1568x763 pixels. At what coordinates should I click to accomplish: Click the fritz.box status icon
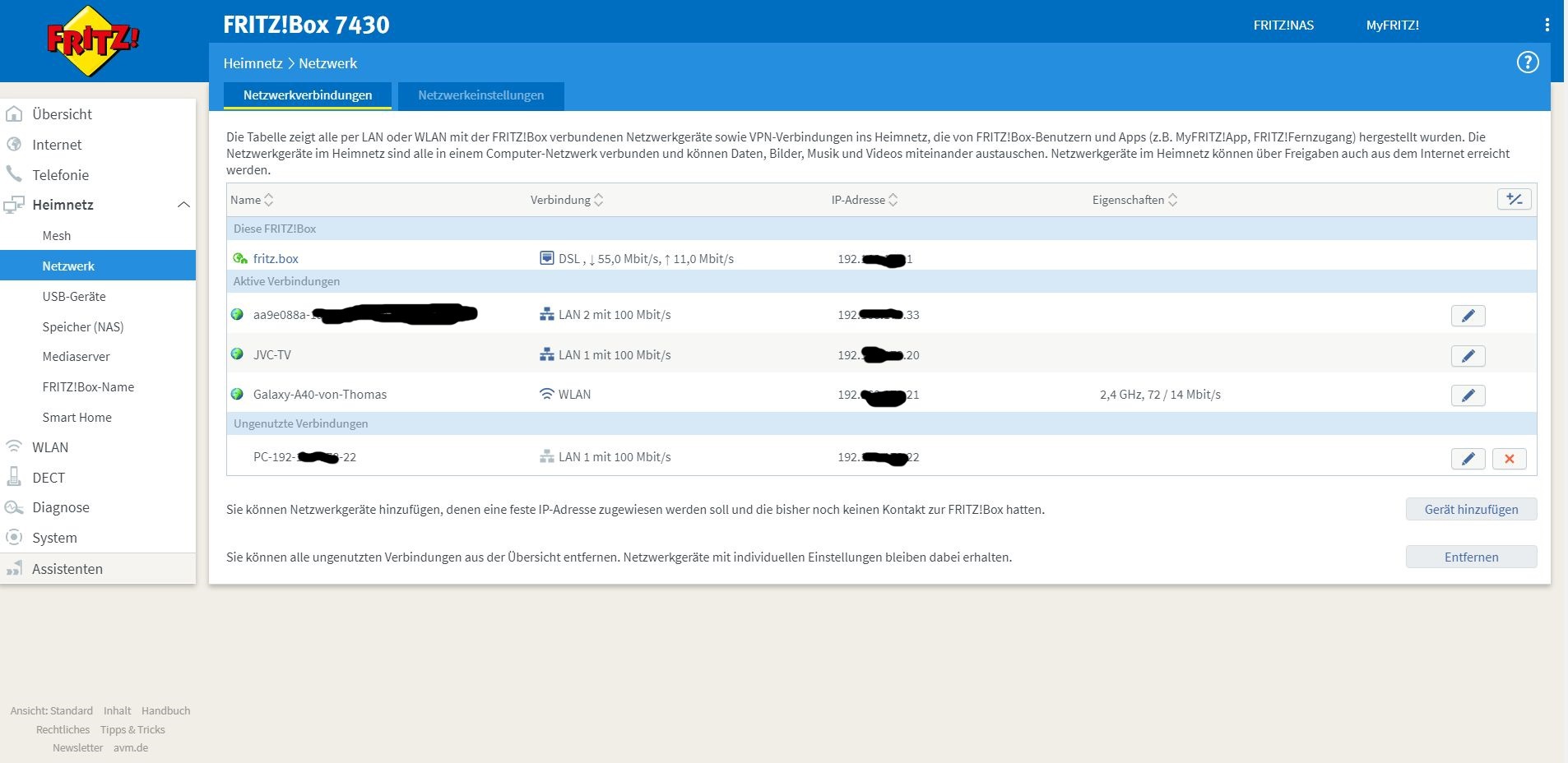click(x=240, y=258)
